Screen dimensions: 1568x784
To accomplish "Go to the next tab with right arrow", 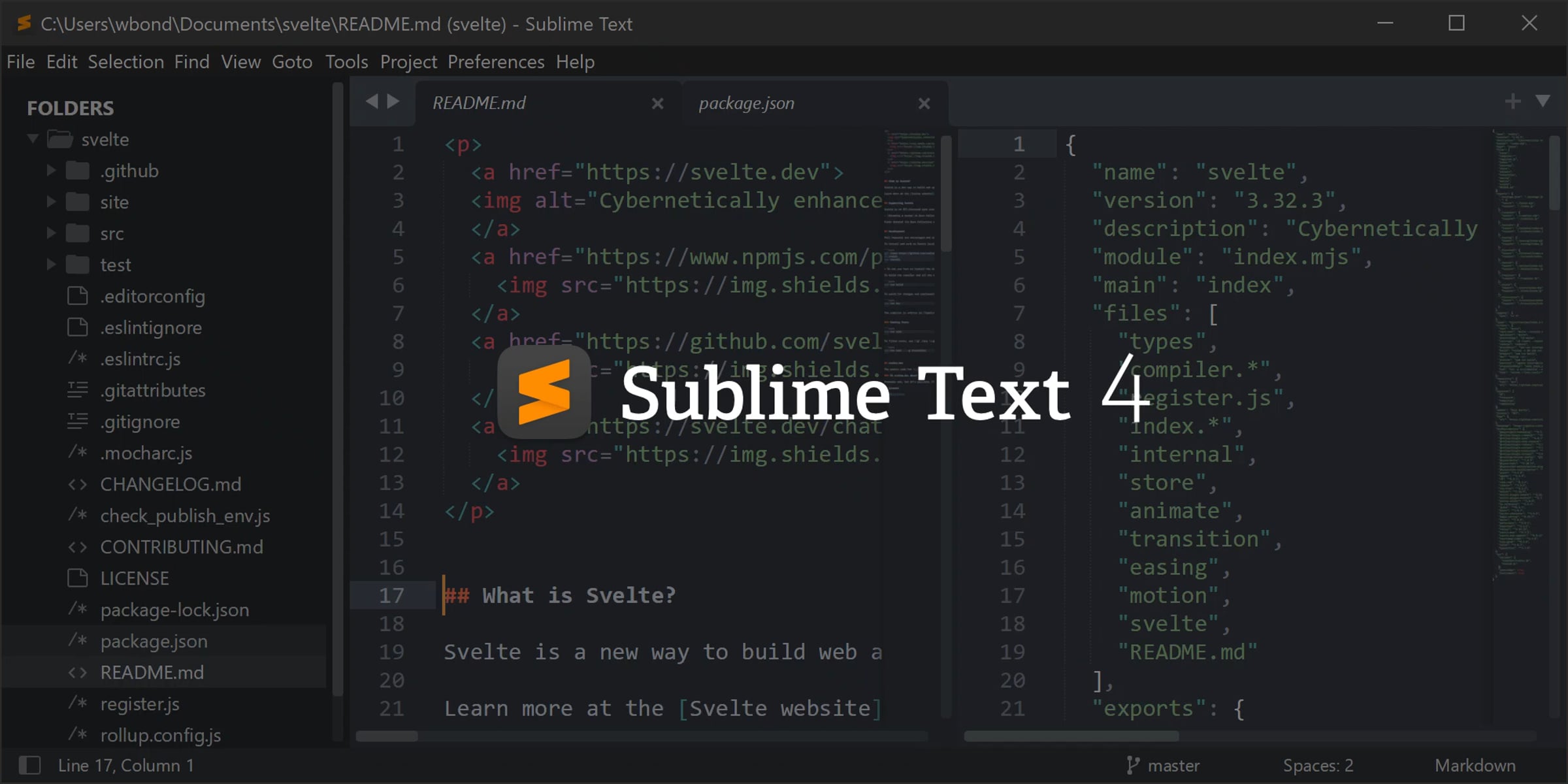I will [393, 101].
